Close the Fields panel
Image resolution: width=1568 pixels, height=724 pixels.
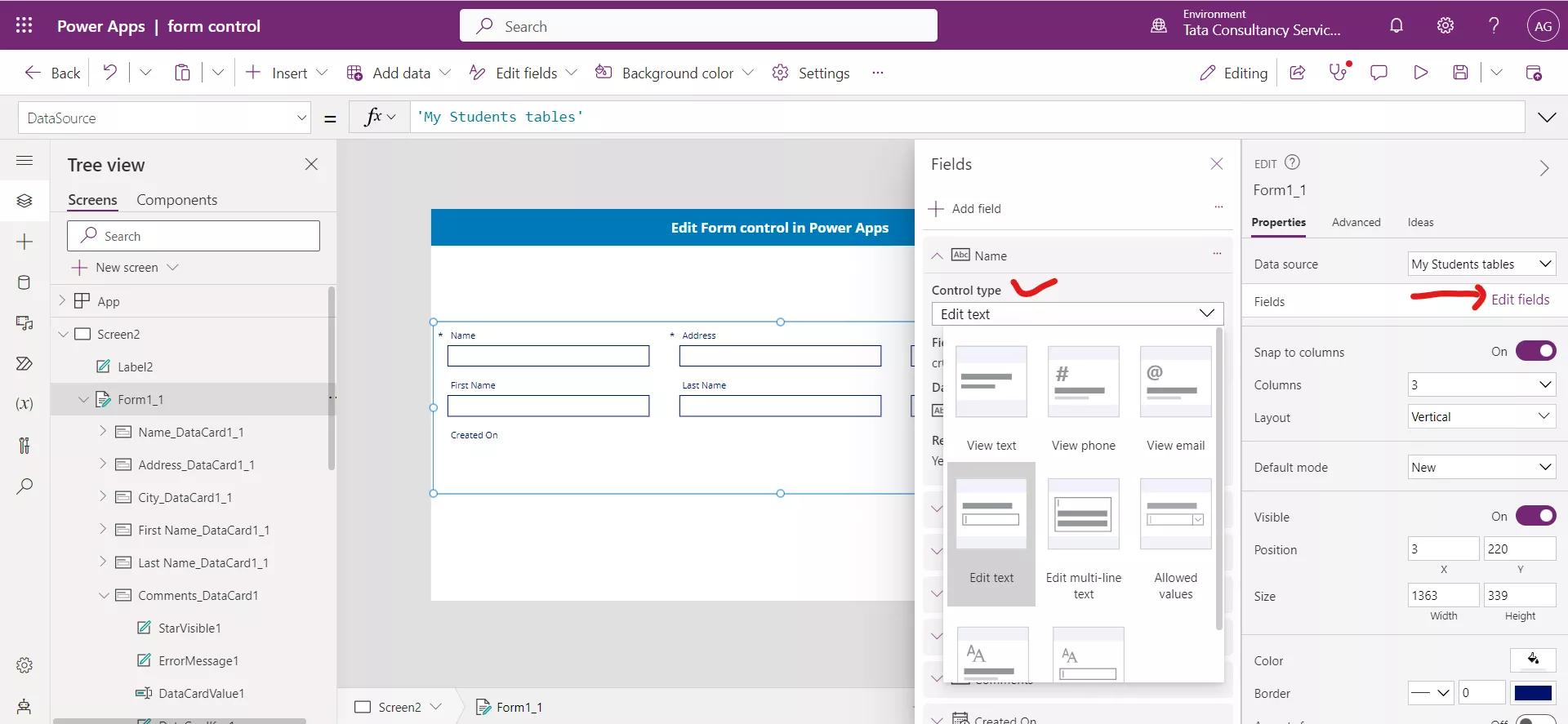[1217, 164]
